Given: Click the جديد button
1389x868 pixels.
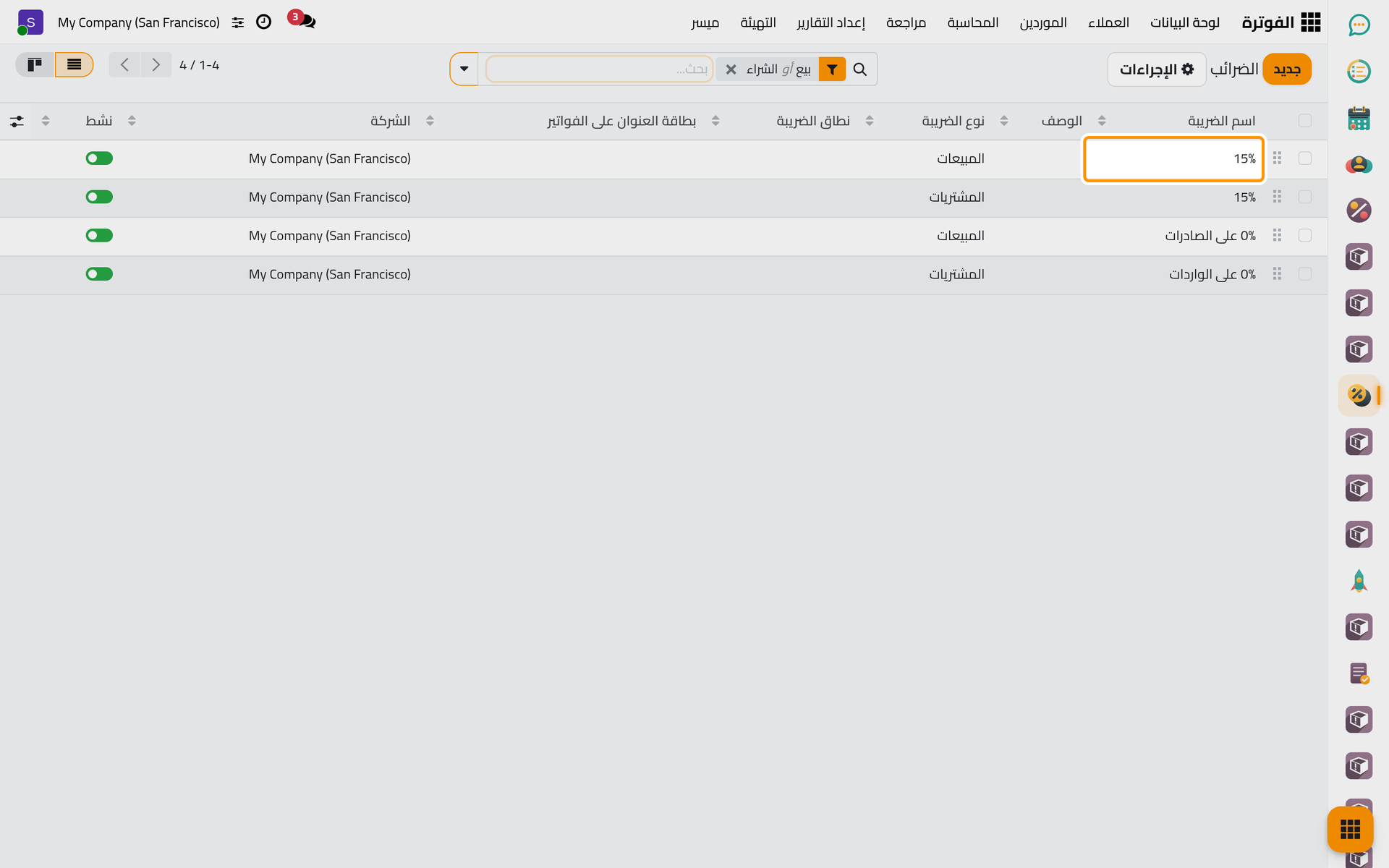Looking at the screenshot, I should click(x=1287, y=69).
